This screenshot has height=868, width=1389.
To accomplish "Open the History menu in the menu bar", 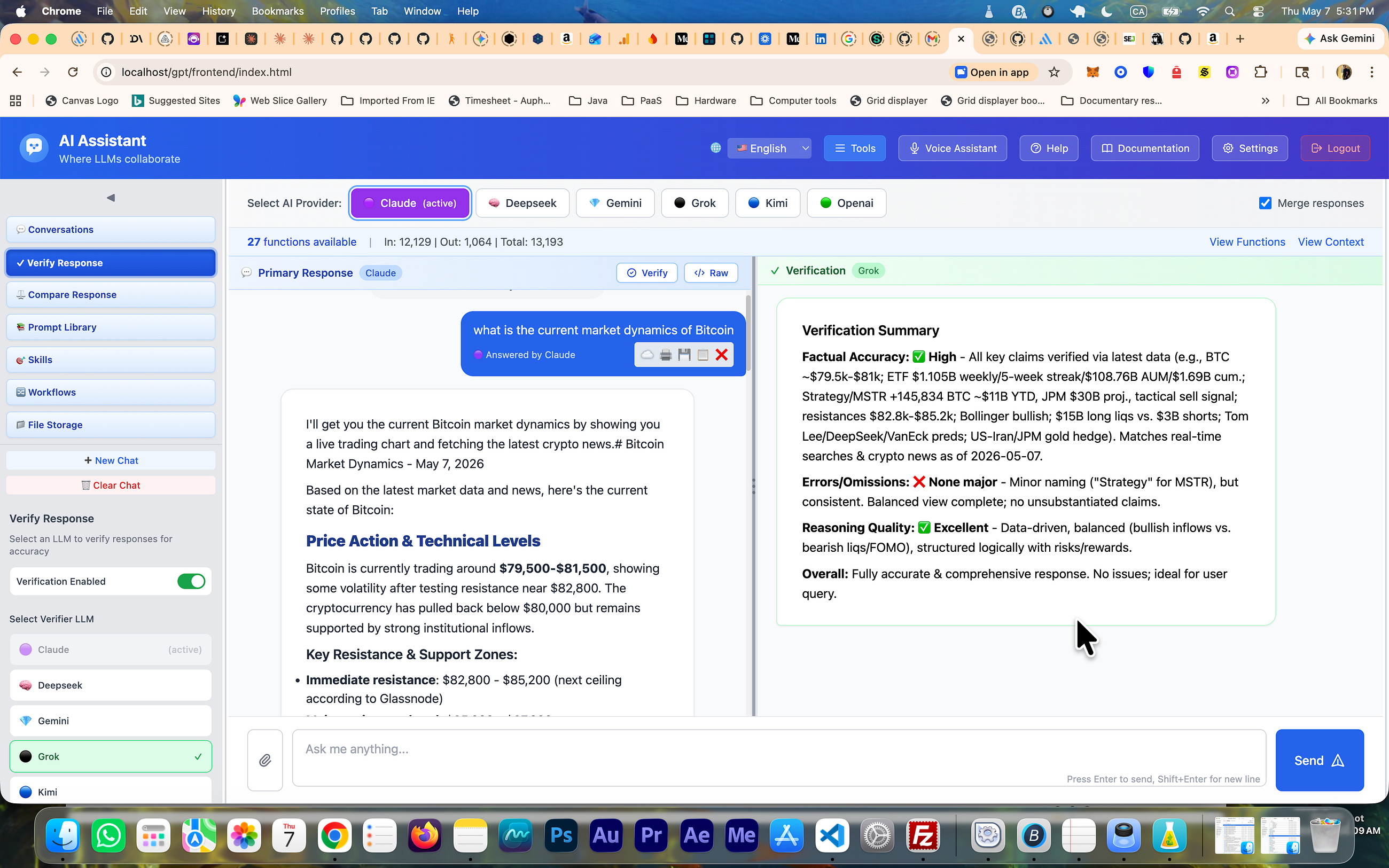I will click(x=219, y=11).
